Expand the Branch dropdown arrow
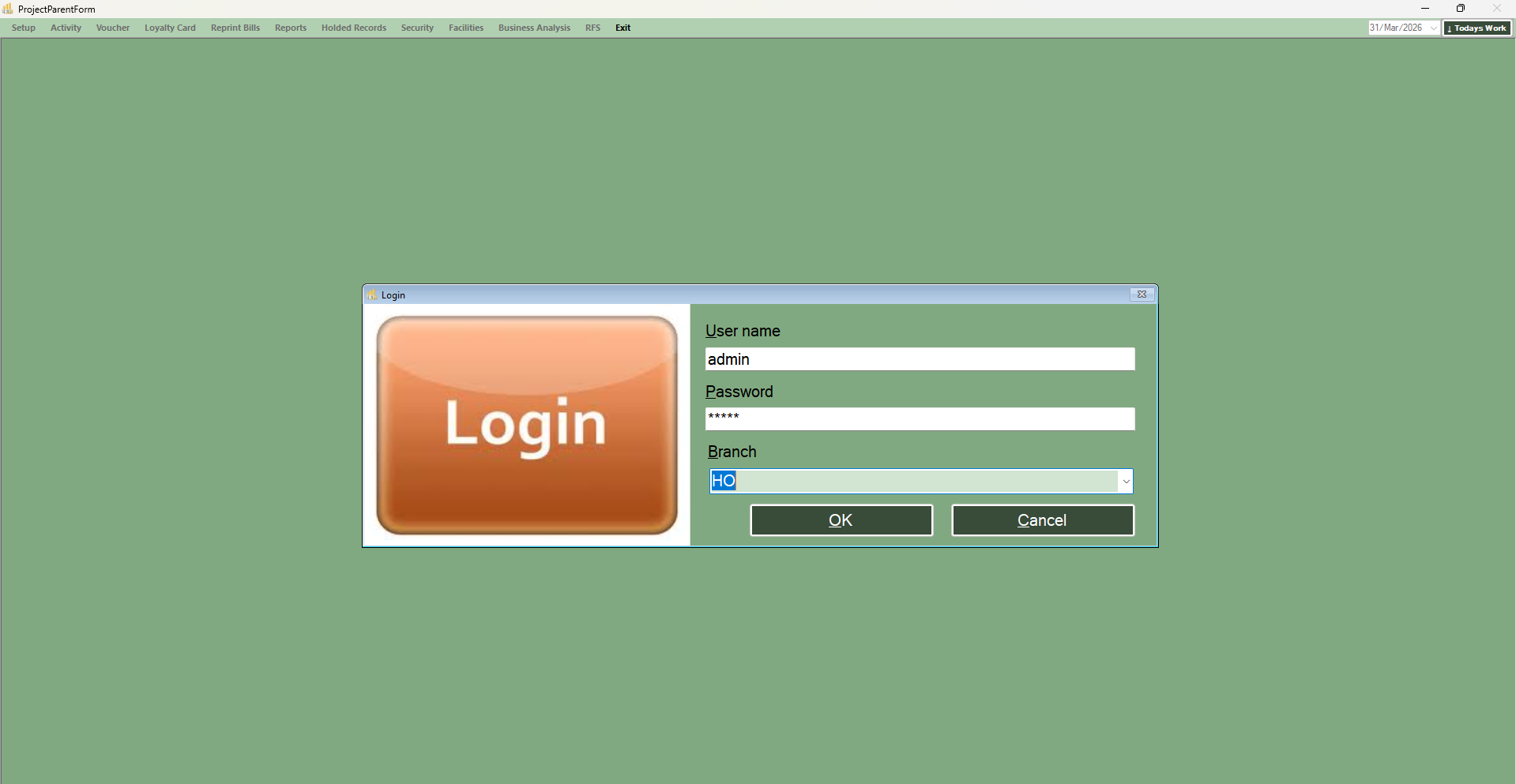This screenshot has width=1516, height=784. 1126,481
